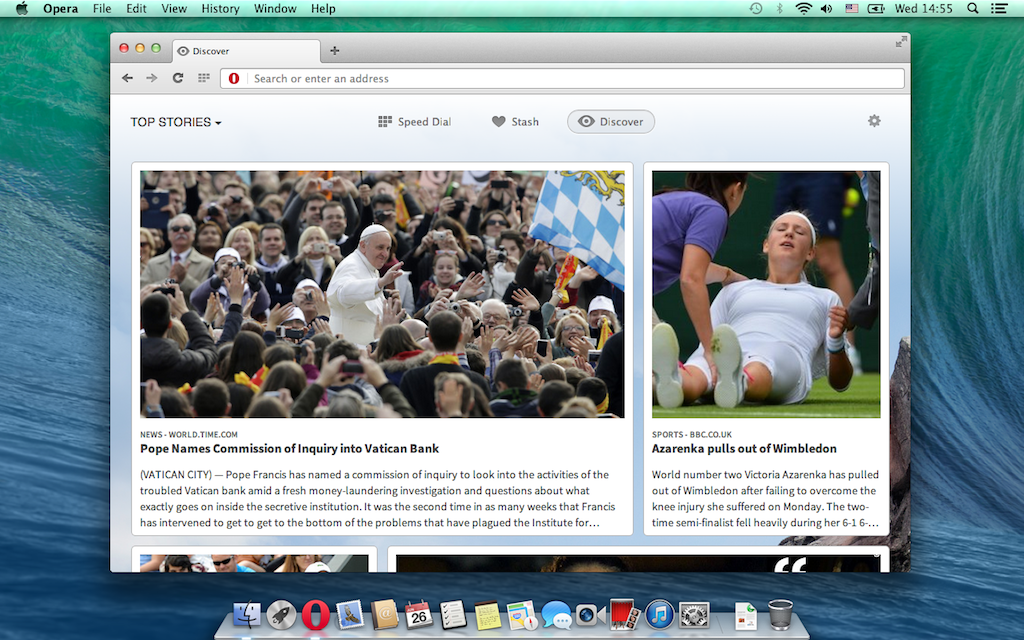Enter fullscreen using the window expand arrows

pos(901,42)
